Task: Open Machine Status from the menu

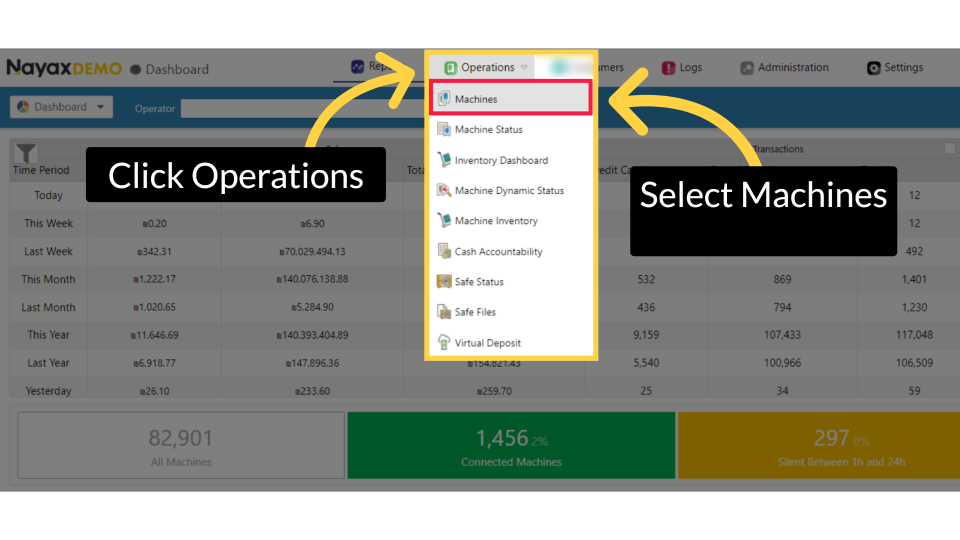Action: (511, 129)
